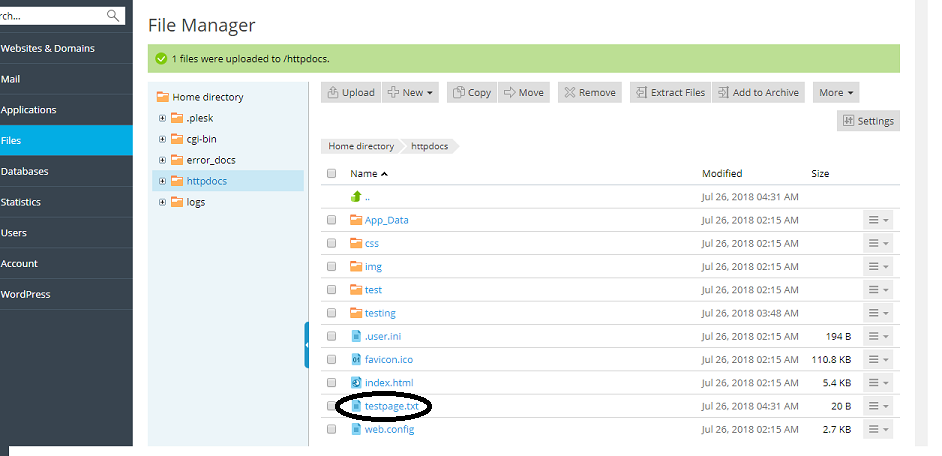
Task: Click the green parent directory arrow icon
Action: pyautogui.click(x=355, y=197)
